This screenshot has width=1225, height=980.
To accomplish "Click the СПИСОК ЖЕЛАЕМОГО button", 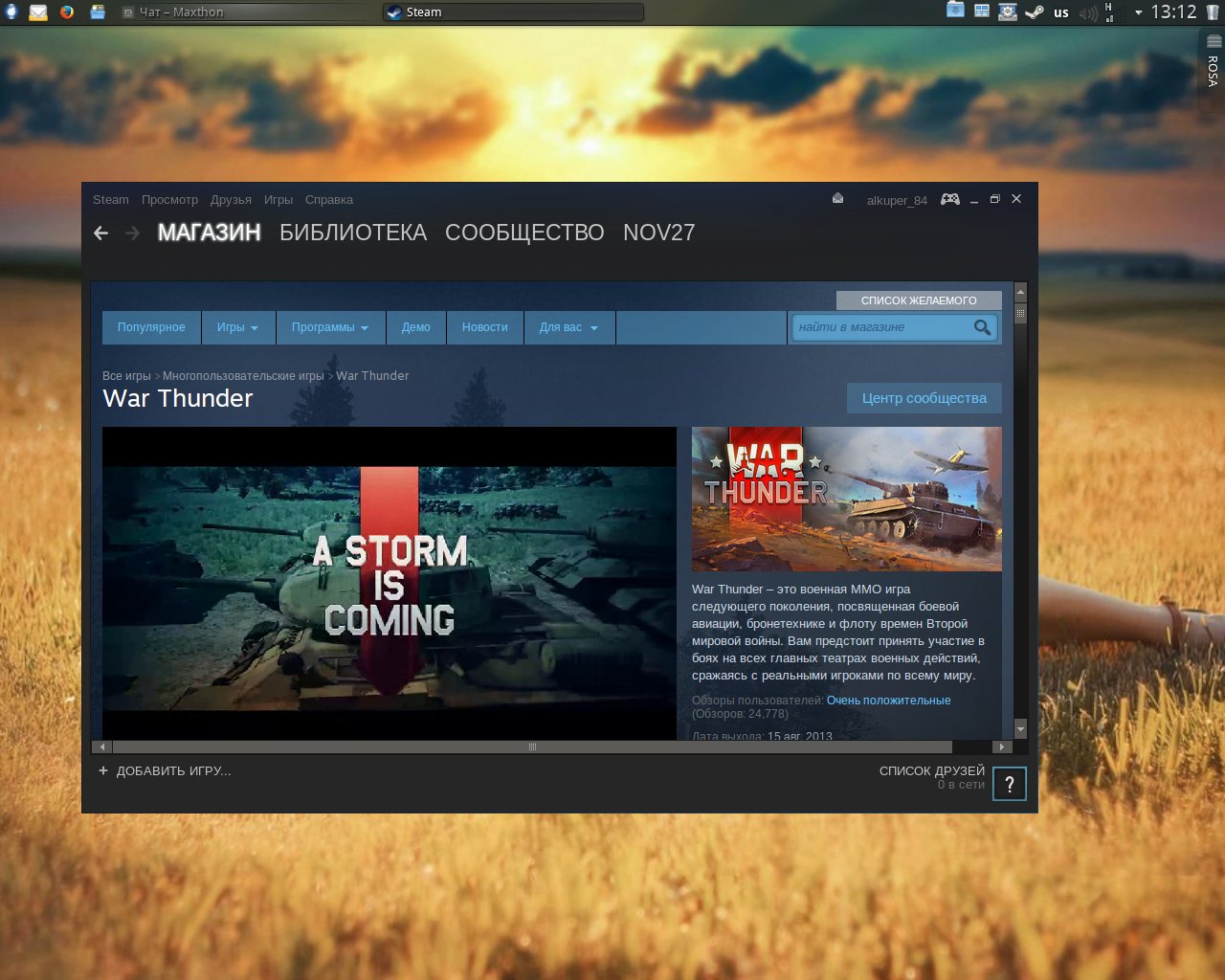I will (x=919, y=301).
